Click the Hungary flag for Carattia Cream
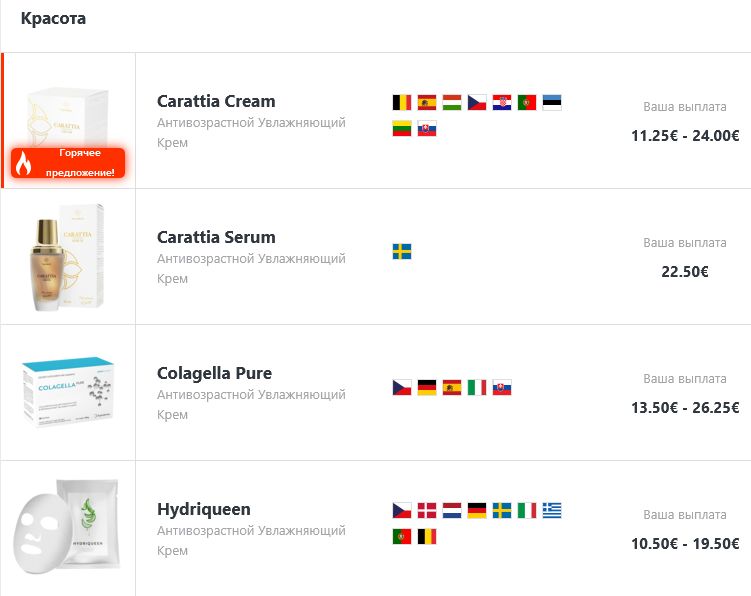The width and height of the screenshot is (751, 596). pyautogui.click(x=452, y=102)
